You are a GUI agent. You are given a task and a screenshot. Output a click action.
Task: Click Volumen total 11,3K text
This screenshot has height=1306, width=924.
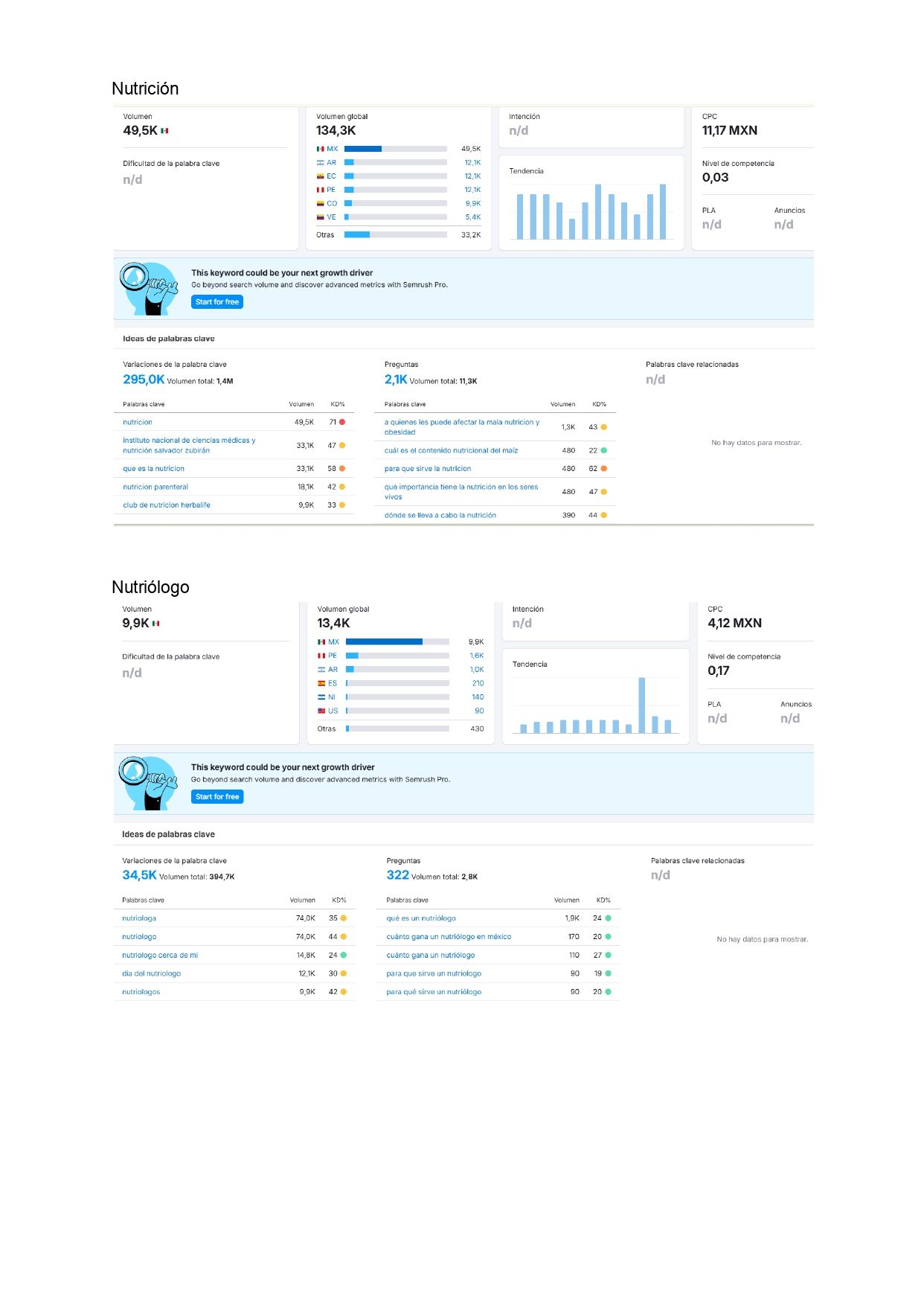[x=443, y=381]
